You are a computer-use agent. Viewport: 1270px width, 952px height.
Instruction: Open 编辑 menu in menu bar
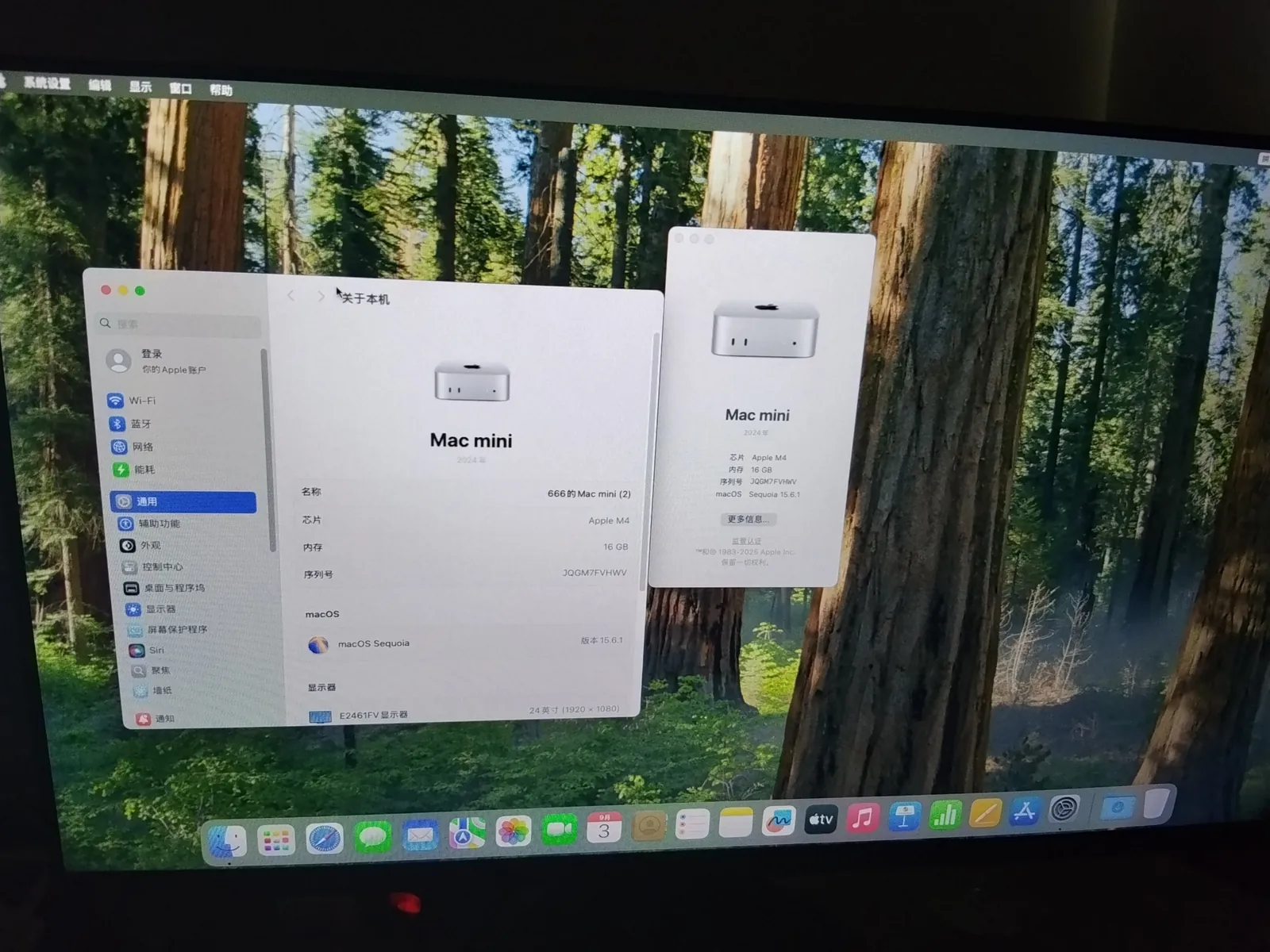click(100, 85)
